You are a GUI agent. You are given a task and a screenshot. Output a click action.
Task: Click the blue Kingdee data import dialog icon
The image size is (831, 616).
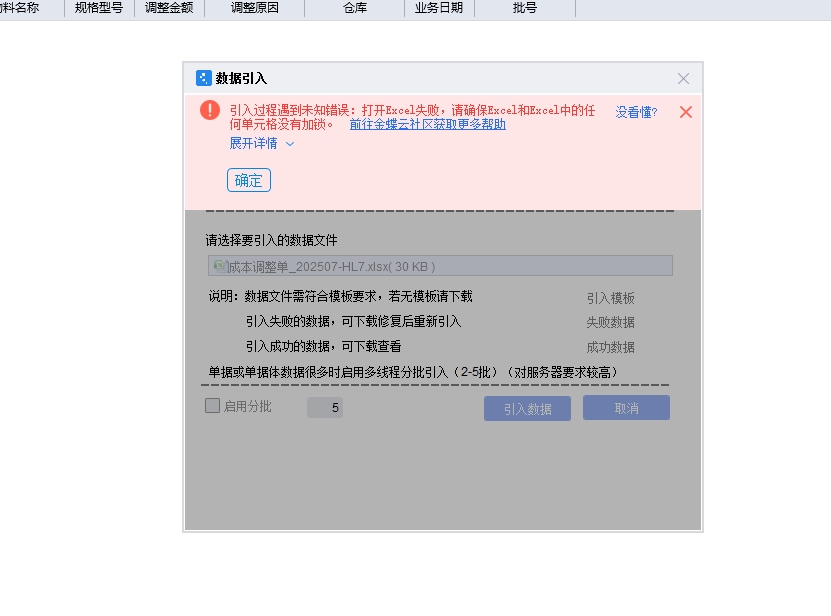(204, 78)
